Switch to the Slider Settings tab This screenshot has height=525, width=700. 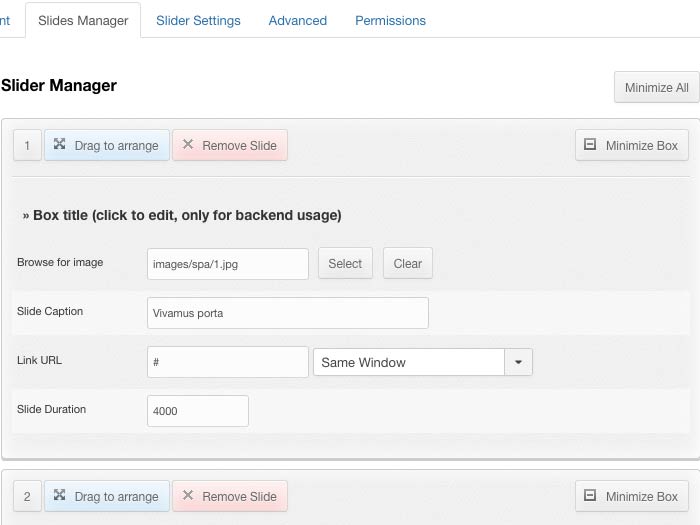pos(198,20)
